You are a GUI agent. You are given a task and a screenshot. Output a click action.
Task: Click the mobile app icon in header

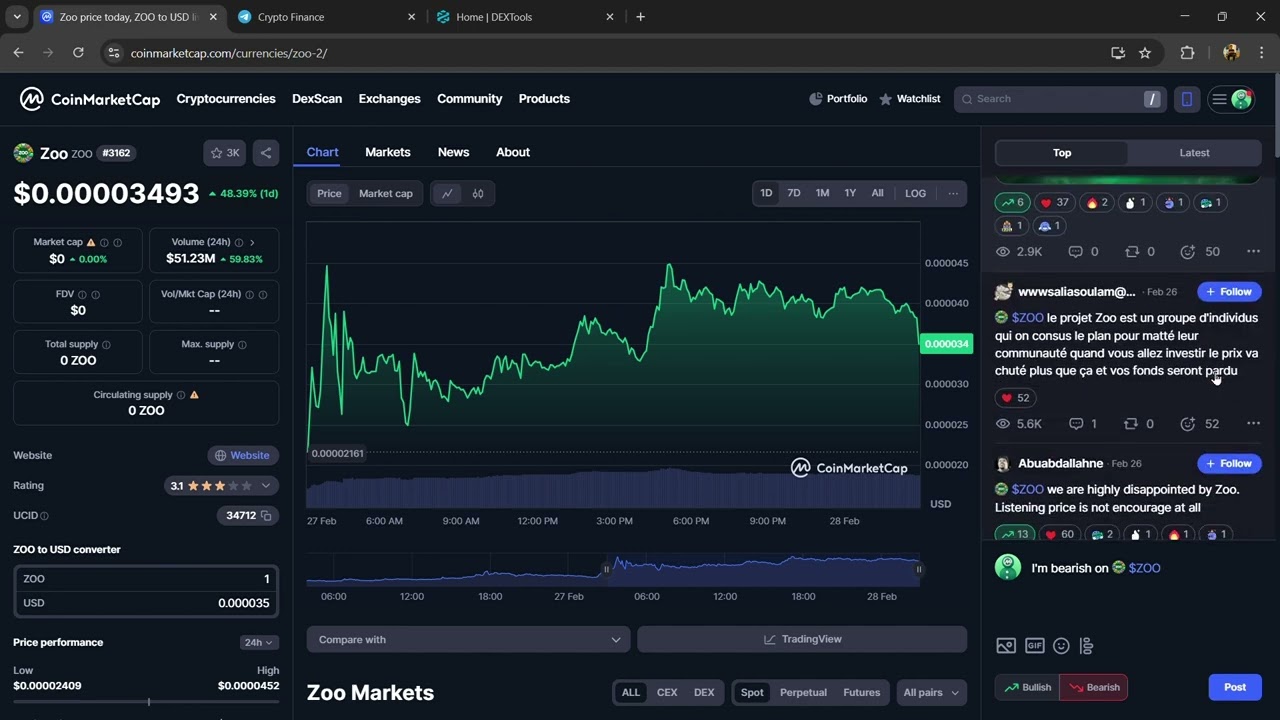[1187, 99]
